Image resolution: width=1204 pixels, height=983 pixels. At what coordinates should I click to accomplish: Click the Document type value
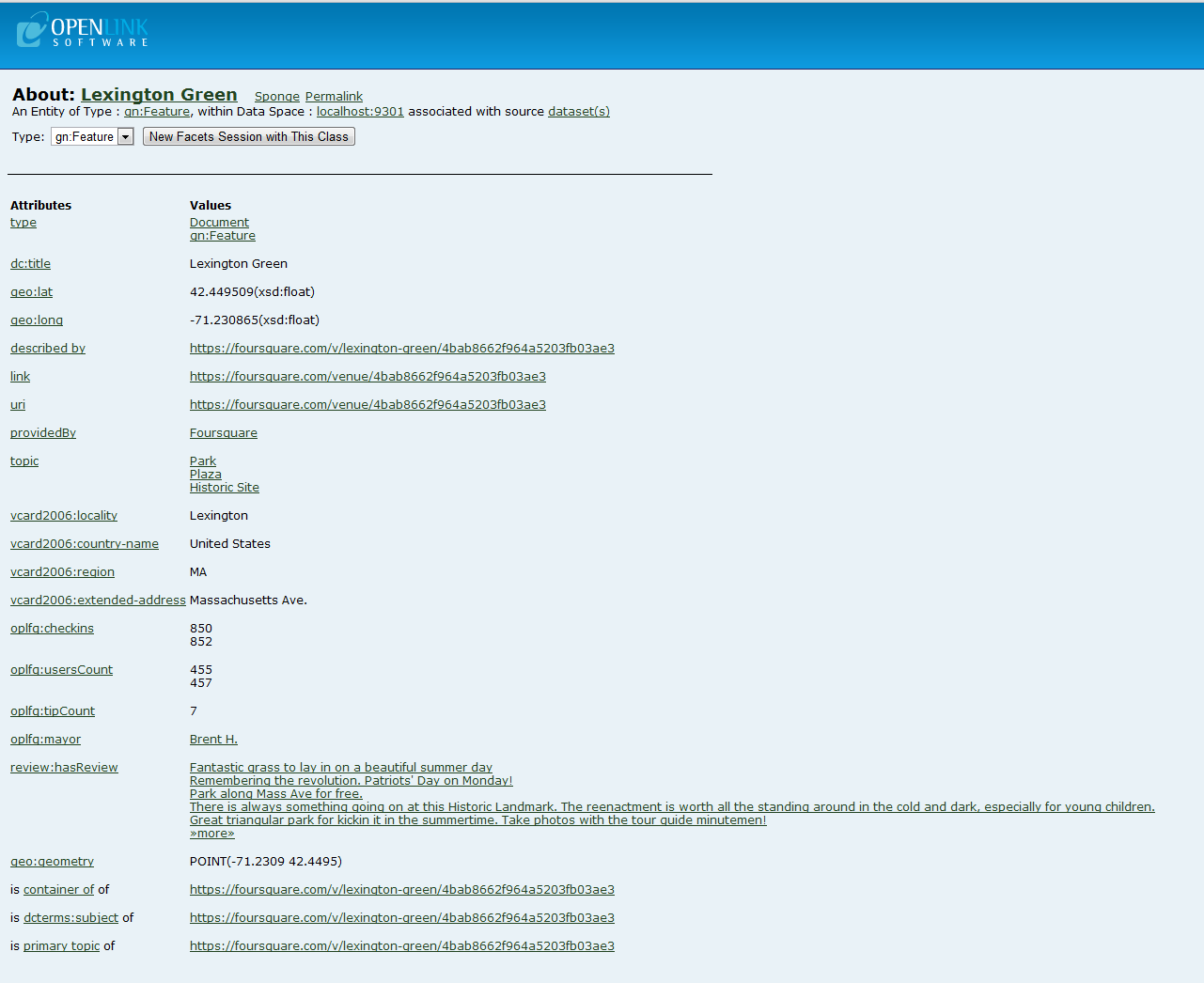219,223
